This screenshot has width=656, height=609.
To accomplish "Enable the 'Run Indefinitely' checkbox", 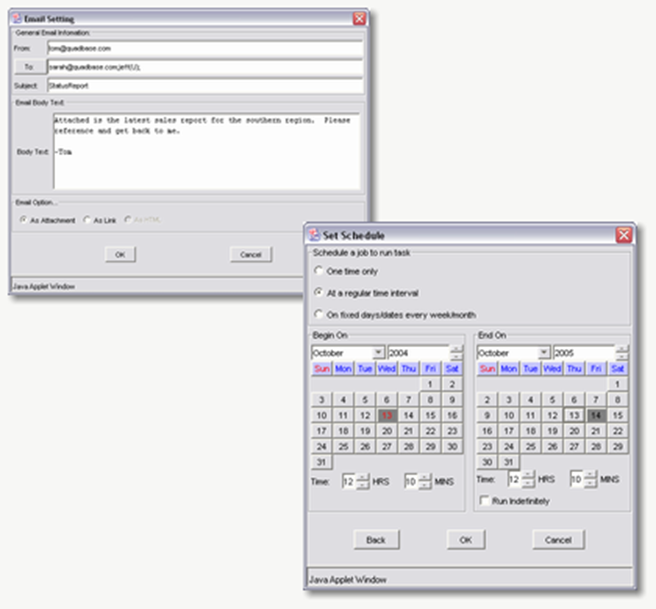I will pyautogui.click(x=484, y=500).
